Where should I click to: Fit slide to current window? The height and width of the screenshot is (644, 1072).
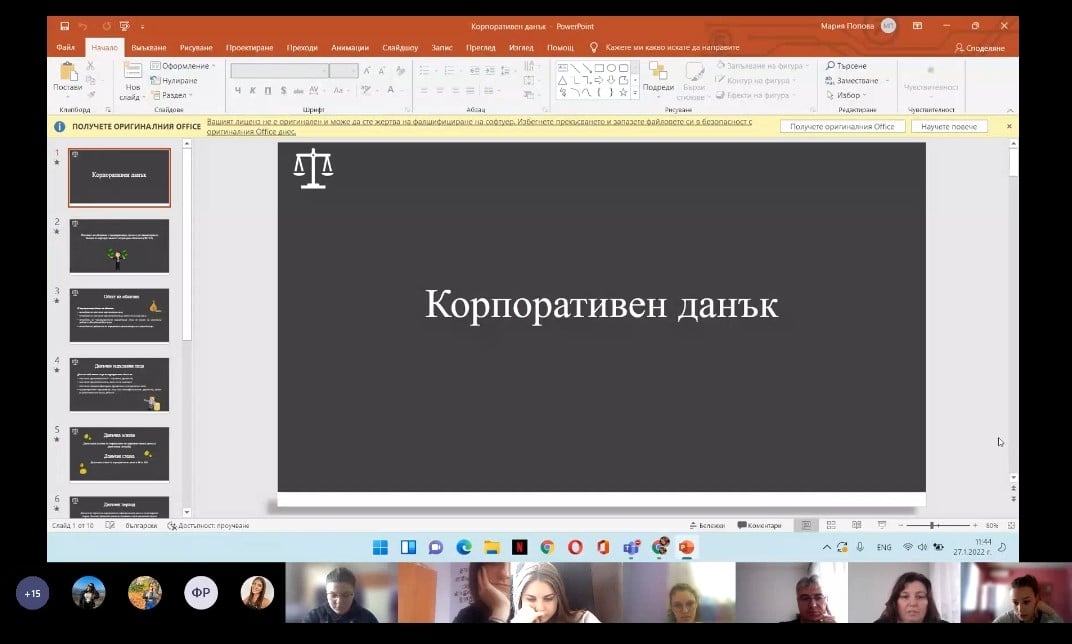coord(1011,525)
